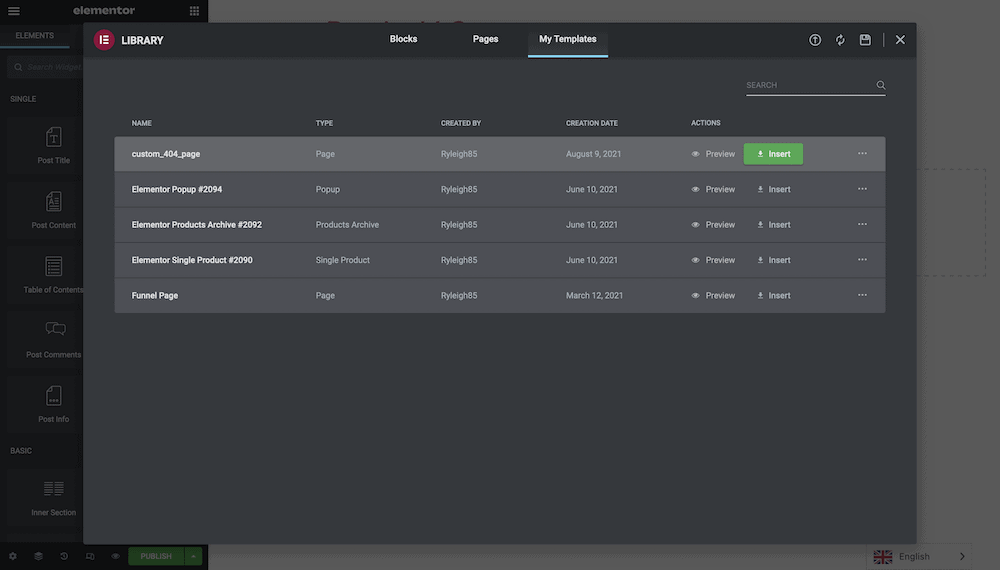
Task: Select the My Templates tab
Action: [x=568, y=39]
